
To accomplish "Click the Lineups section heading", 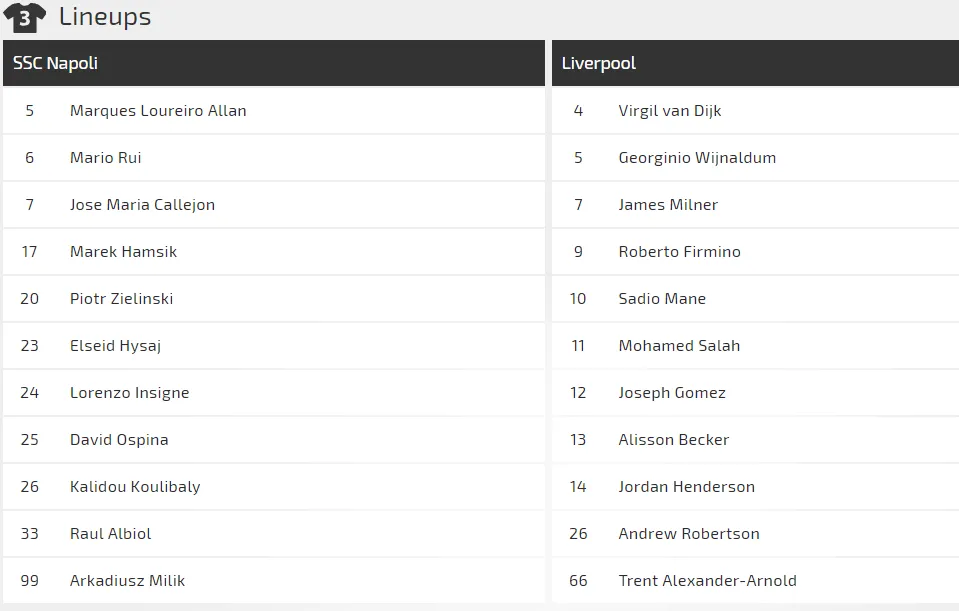I will [105, 17].
